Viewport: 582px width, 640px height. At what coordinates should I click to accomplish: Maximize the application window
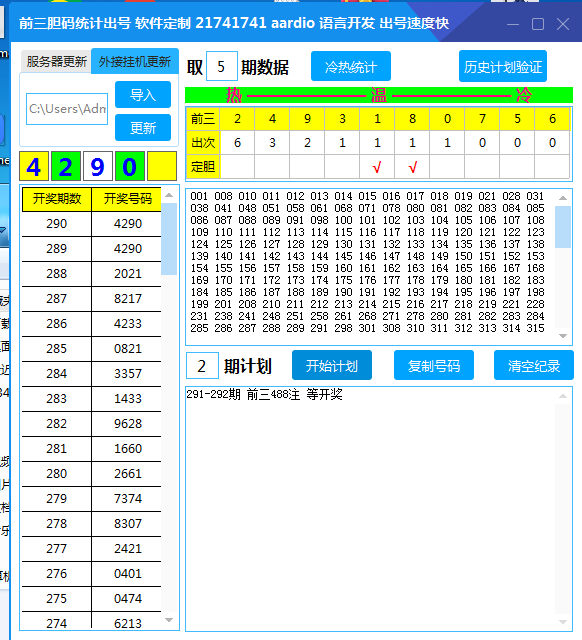[x=538, y=24]
